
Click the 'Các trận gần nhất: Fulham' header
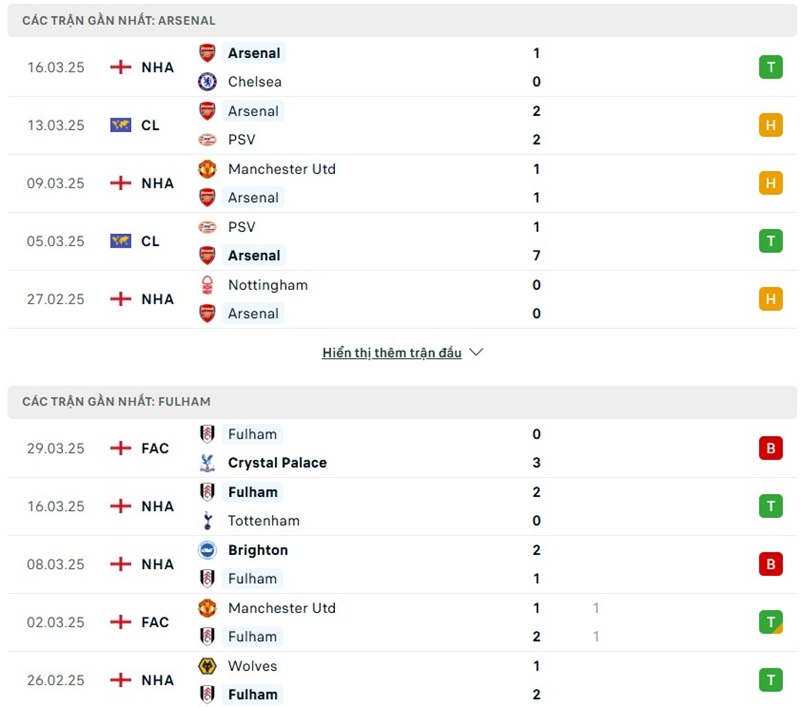[x=116, y=401]
